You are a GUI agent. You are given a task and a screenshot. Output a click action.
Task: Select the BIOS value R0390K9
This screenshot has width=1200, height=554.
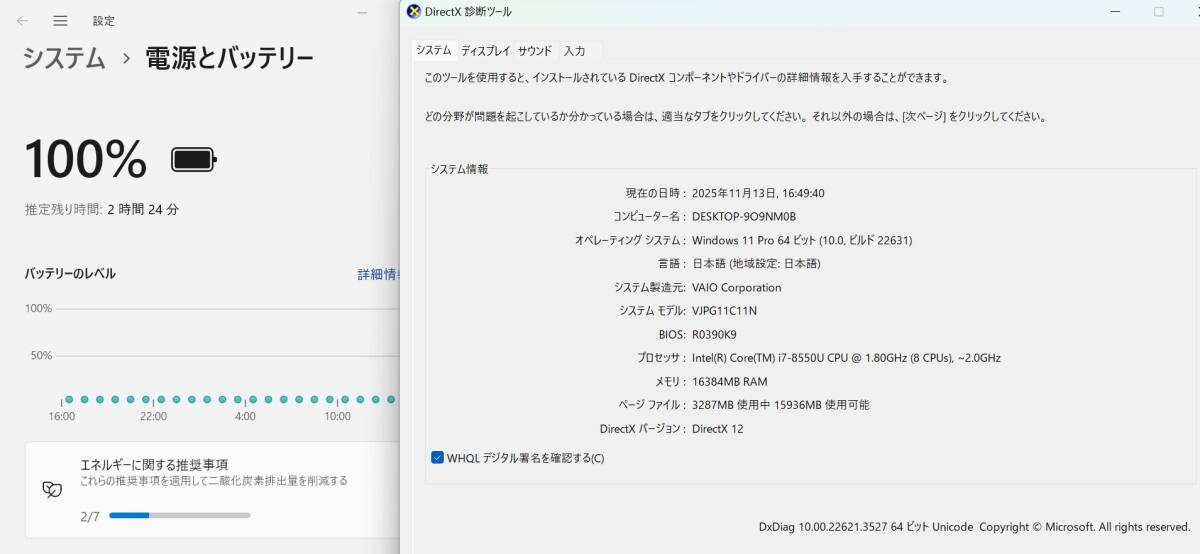click(x=714, y=335)
